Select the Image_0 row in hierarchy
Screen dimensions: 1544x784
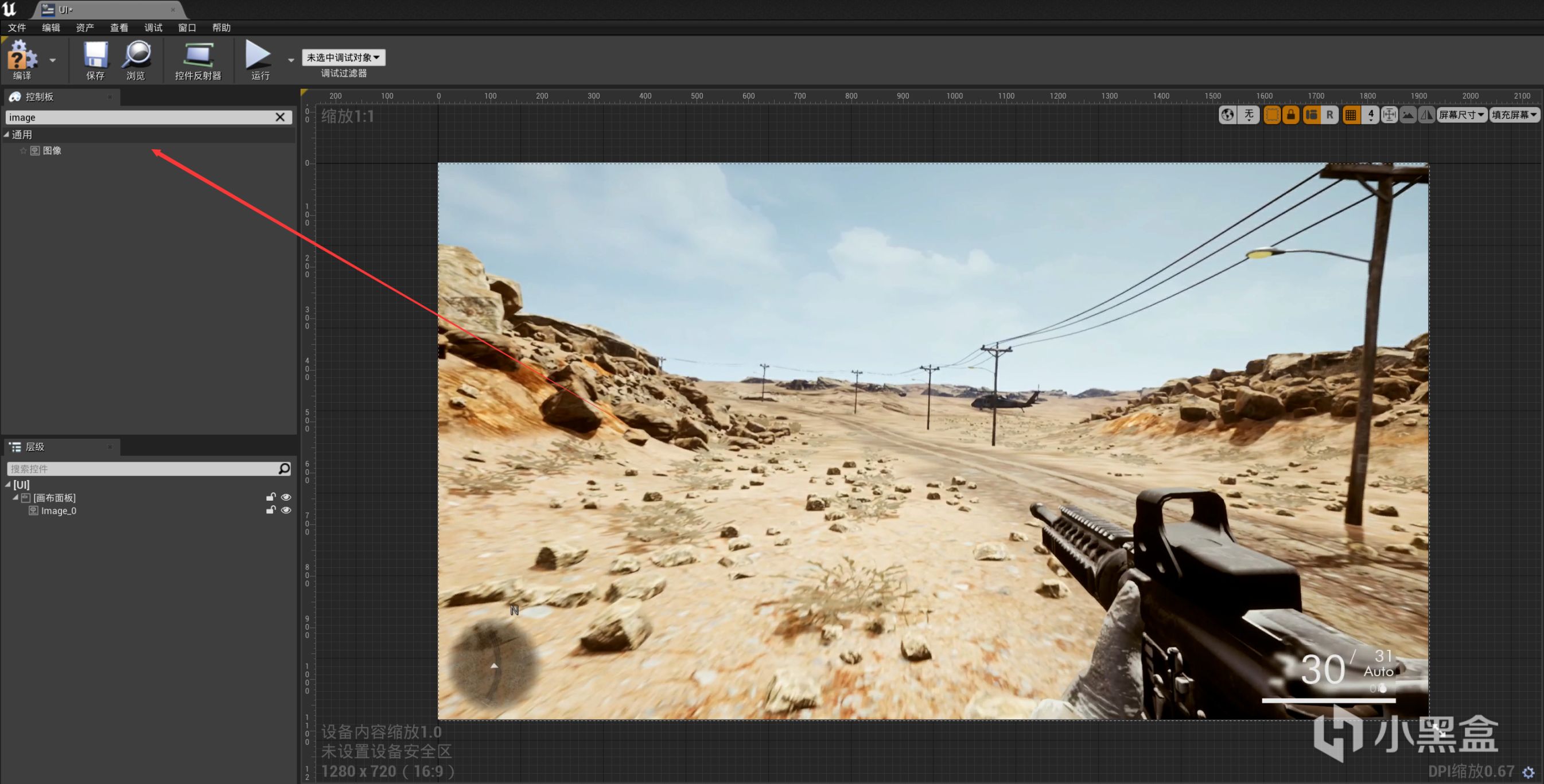[149, 511]
